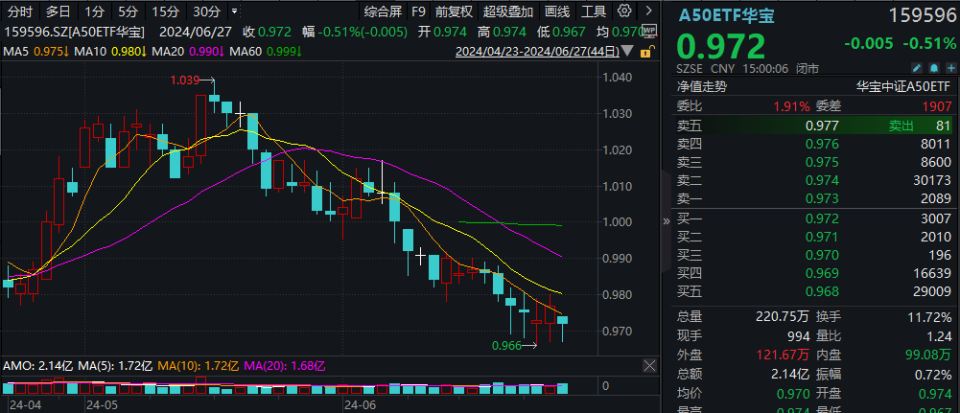Select the 卖一 0.973 ask row
Screen dimensions: 960x413
[814, 198]
